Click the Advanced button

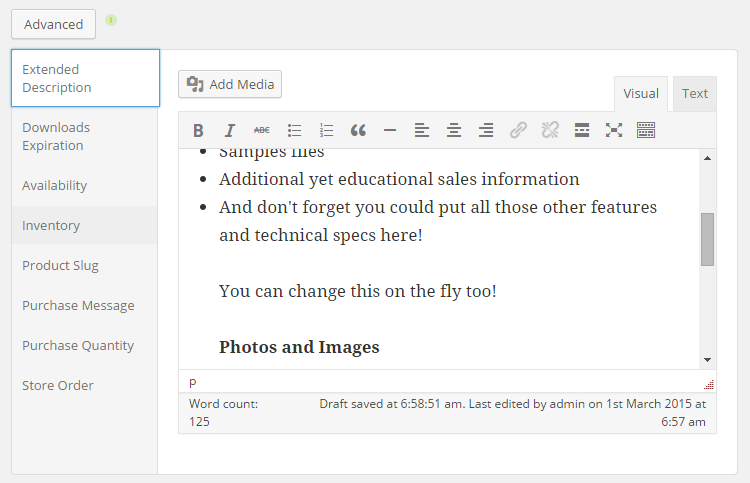pos(54,24)
